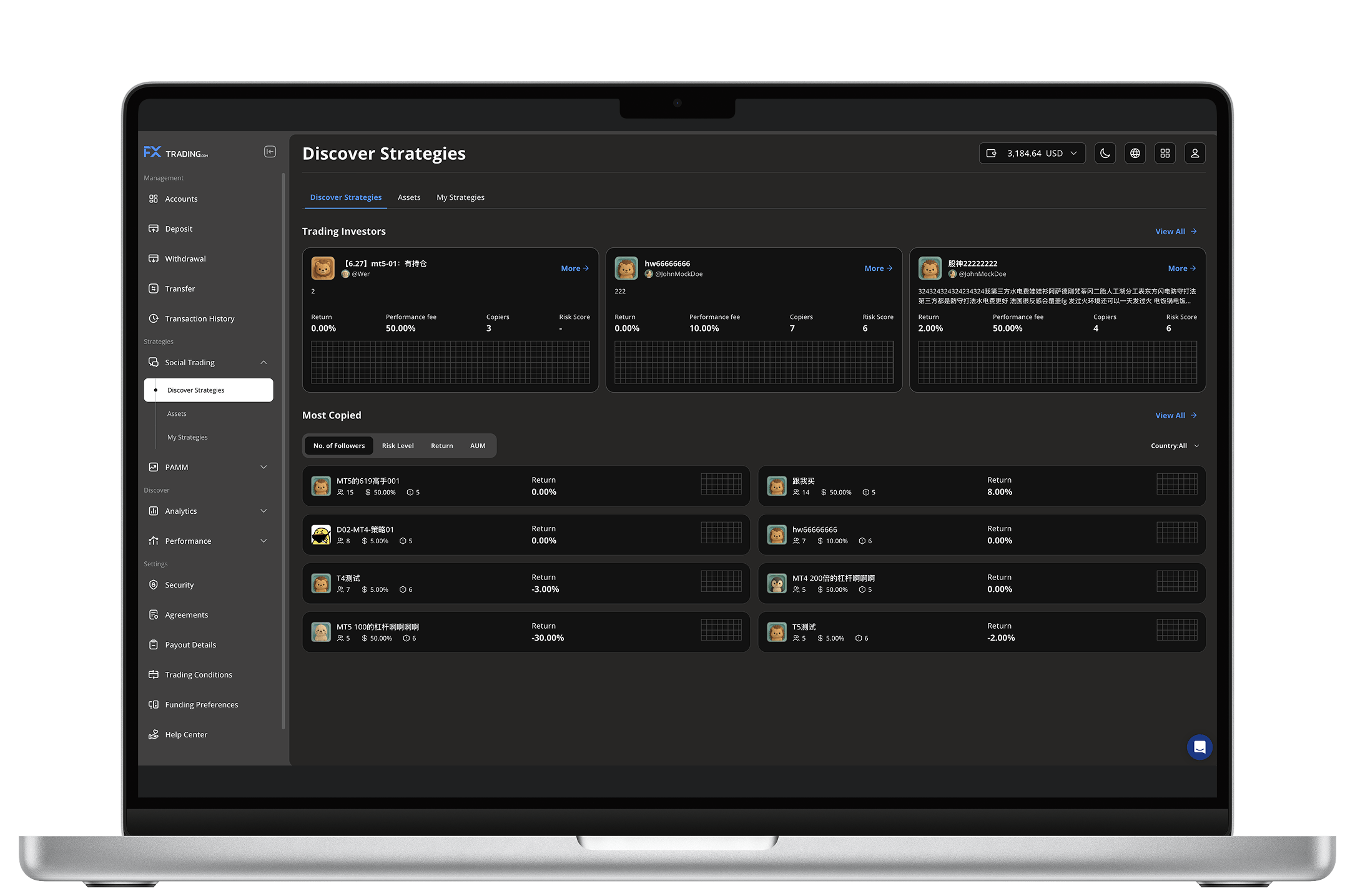Open the 3,184.64 USD balance dropdown
Image resolution: width=1355 pixels, height=896 pixels.
click(1032, 153)
